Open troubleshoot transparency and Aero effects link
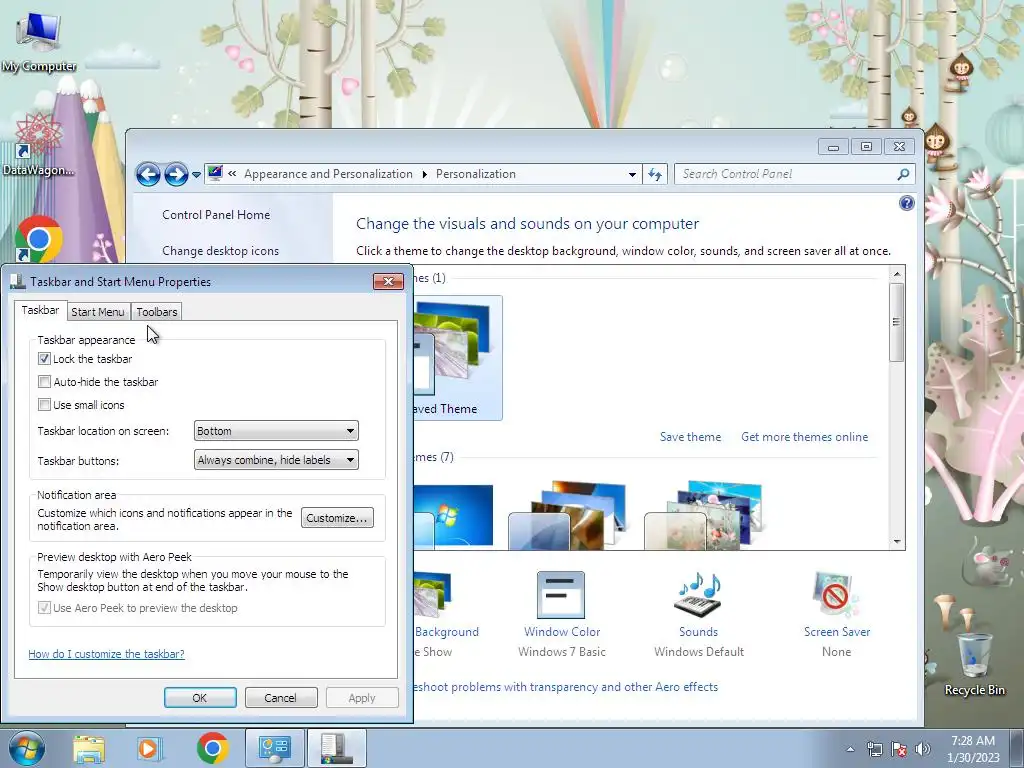This screenshot has height=768, width=1024. pyautogui.click(x=566, y=687)
